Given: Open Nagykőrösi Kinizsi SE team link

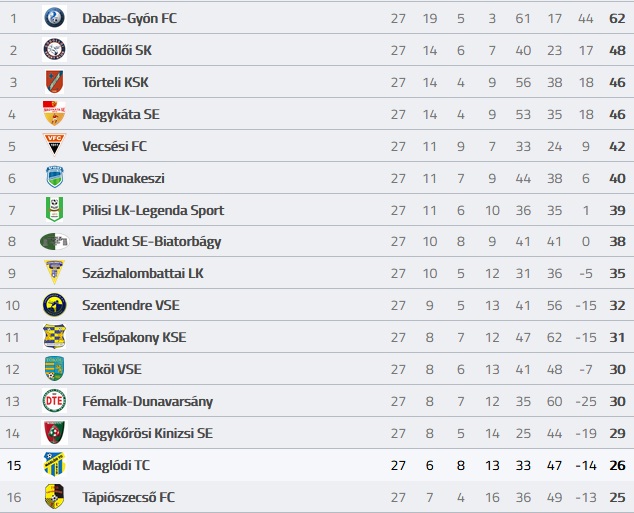Looking at the screenshot, I should click(147, 433).
